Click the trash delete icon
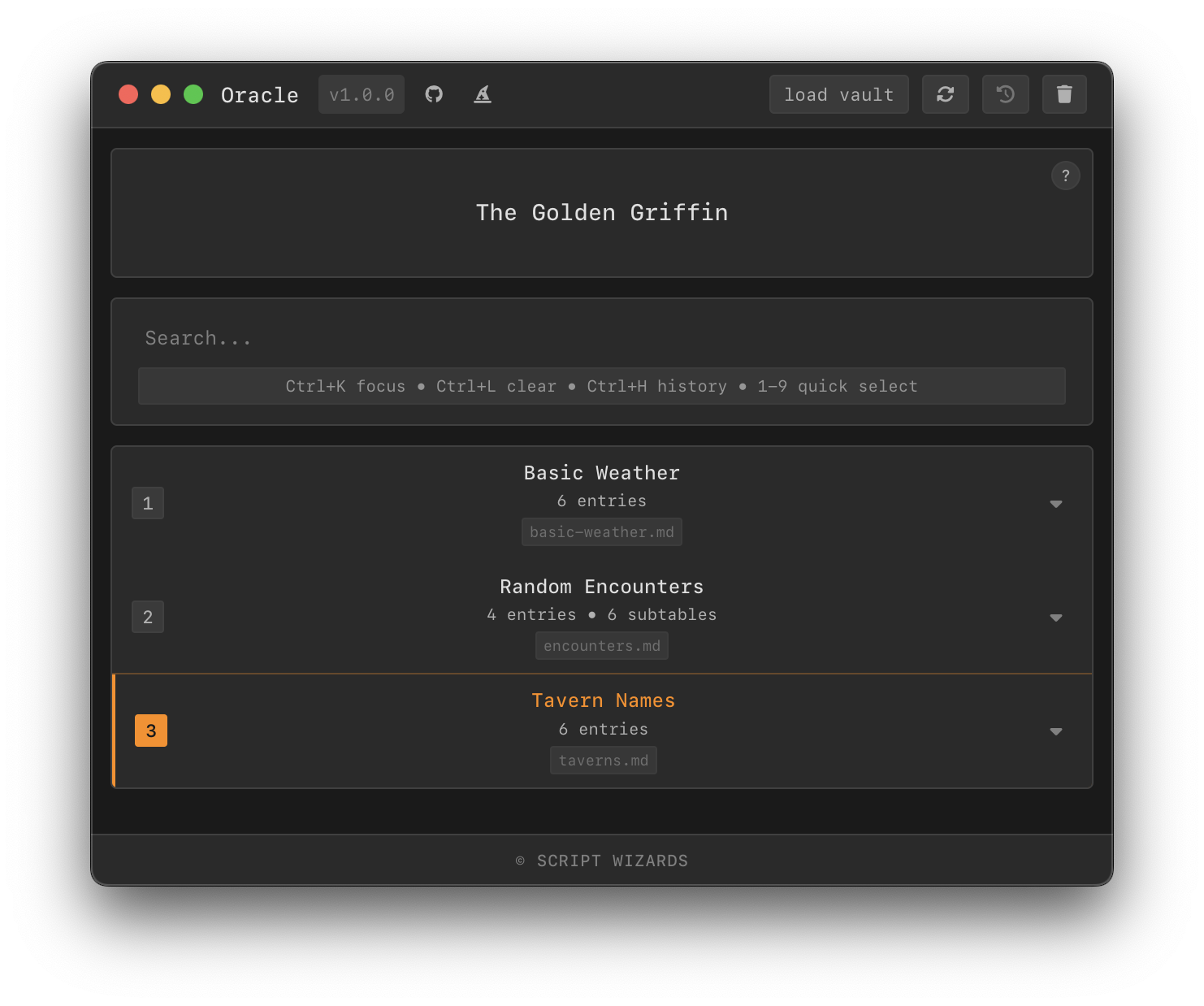The image size is (1204, 1006). point(1064,94)
